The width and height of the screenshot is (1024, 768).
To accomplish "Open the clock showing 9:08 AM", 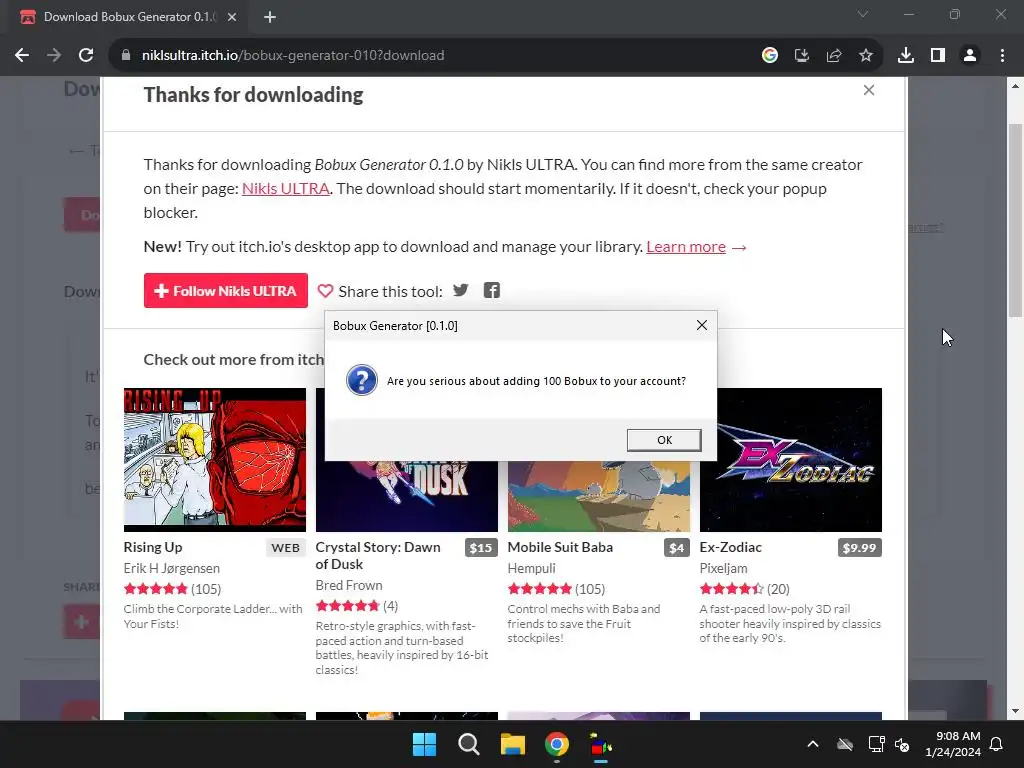I will pyautogui.click(x=953, y=744).
